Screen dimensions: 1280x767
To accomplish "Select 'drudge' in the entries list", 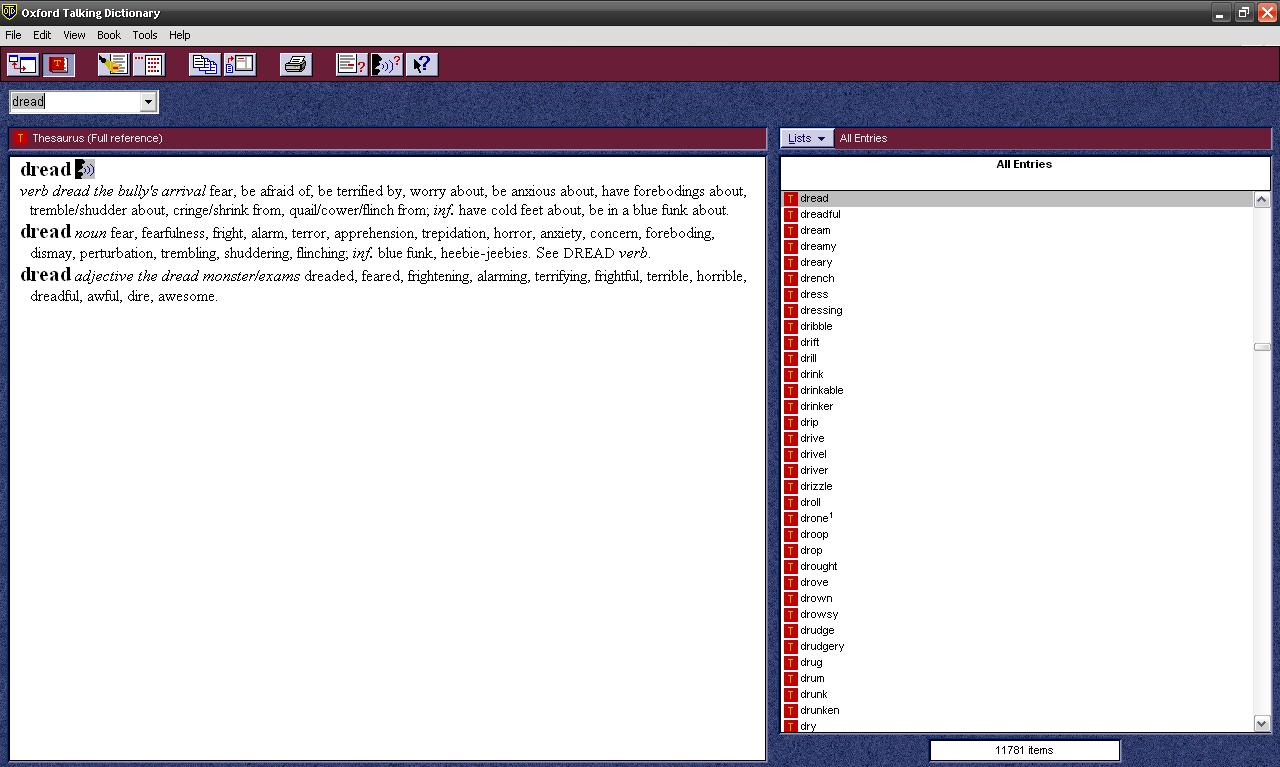I will [817, 630].
